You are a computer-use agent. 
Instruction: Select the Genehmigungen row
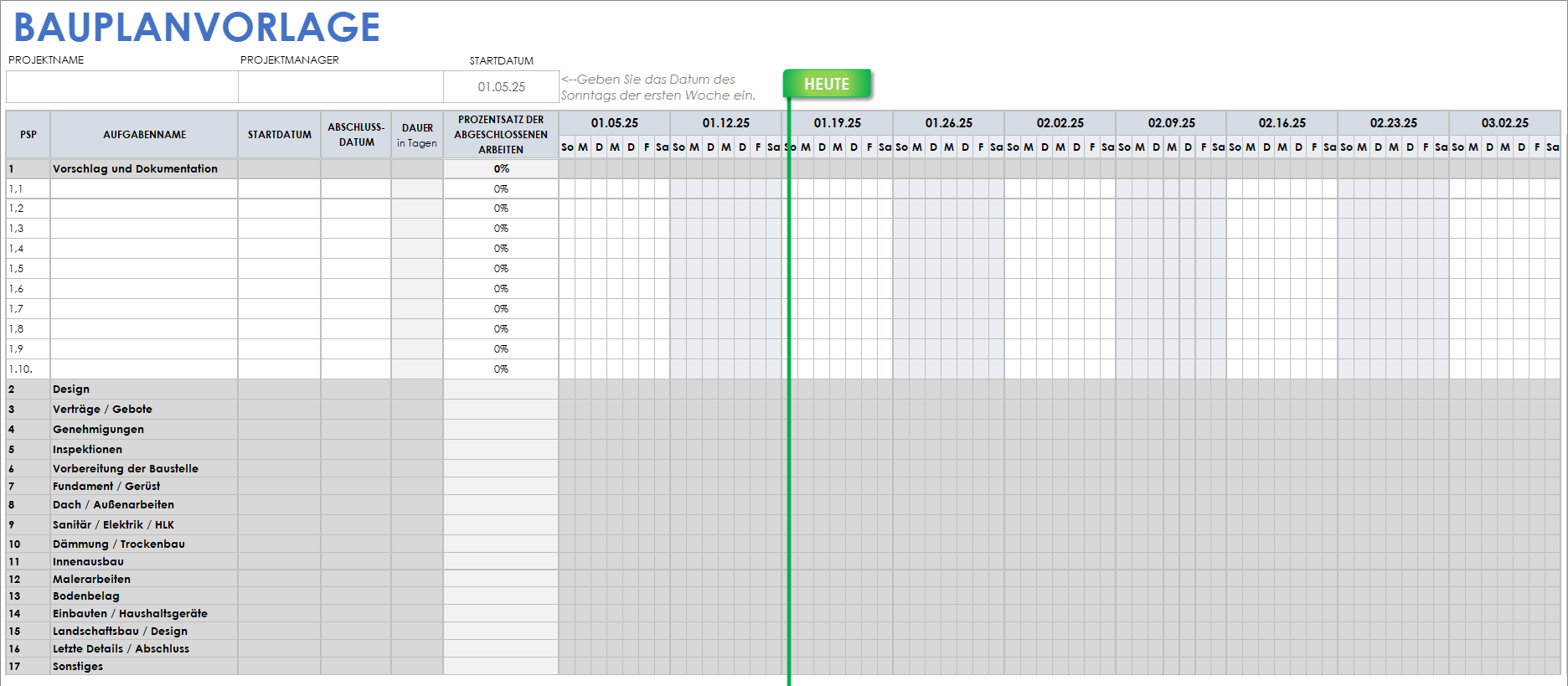(783, 429)
